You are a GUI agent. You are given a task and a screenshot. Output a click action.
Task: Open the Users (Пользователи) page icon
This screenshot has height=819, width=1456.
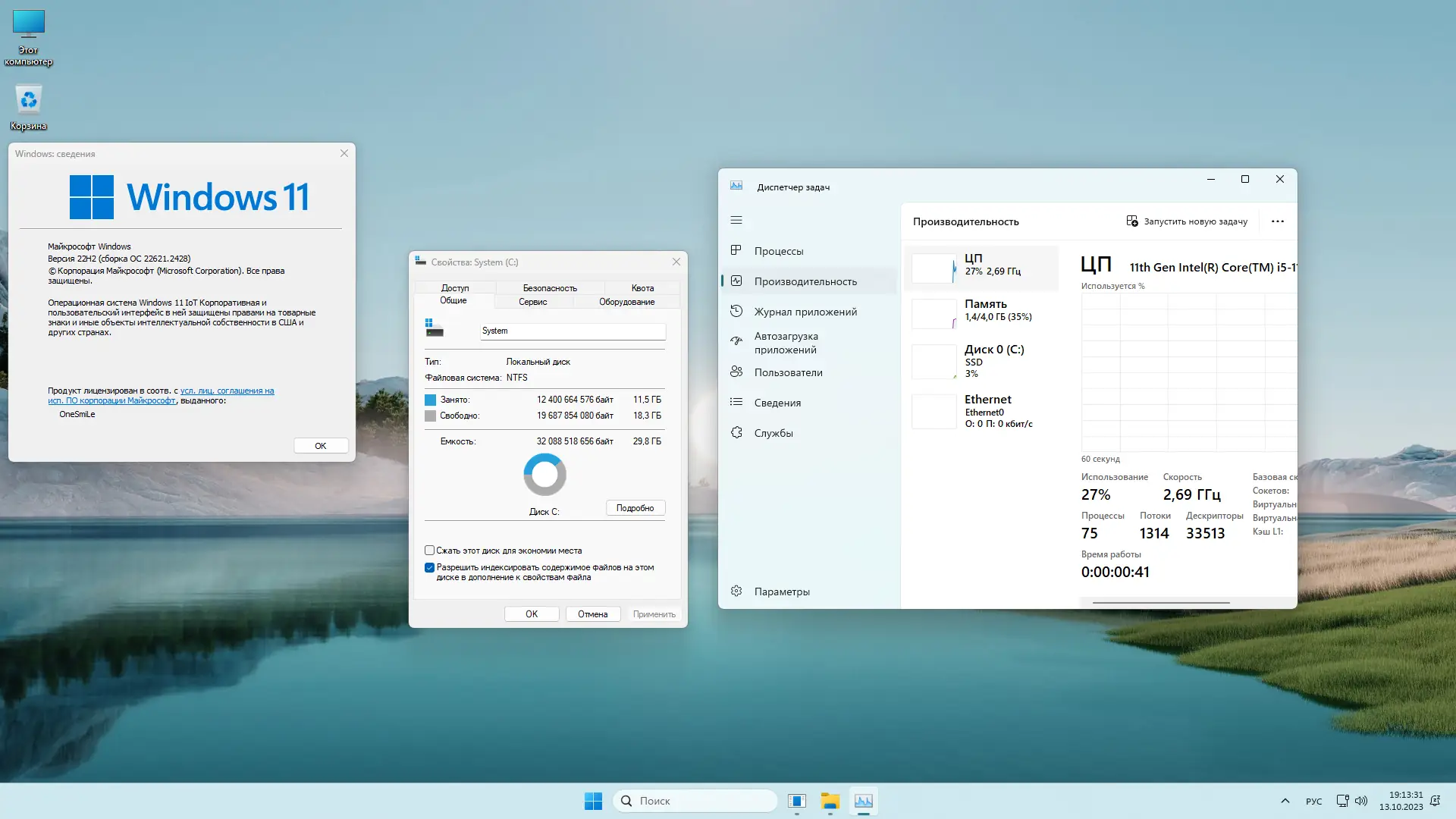(x=736, y=372)
